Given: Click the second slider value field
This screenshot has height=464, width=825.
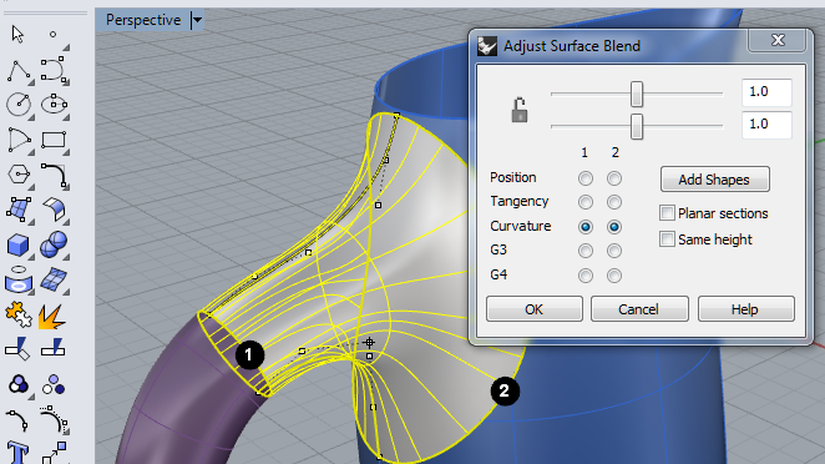Looking at the screenshot, I should [x=767, y=125].
